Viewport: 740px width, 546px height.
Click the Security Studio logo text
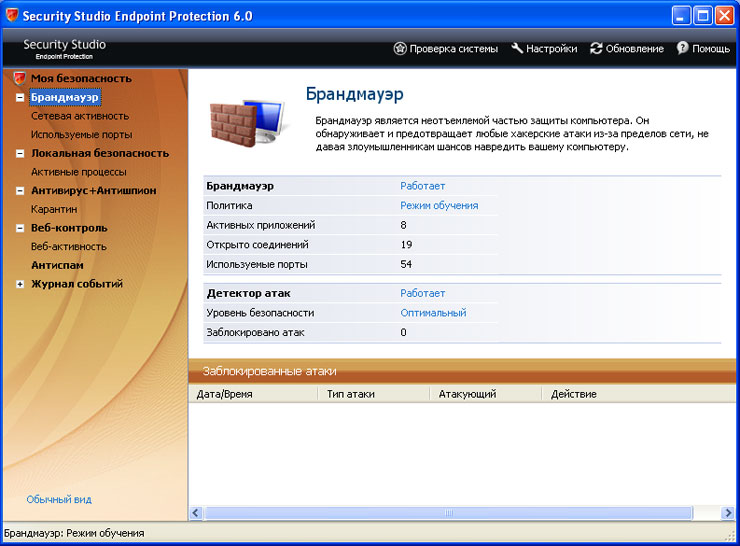(x=64, y=49)
